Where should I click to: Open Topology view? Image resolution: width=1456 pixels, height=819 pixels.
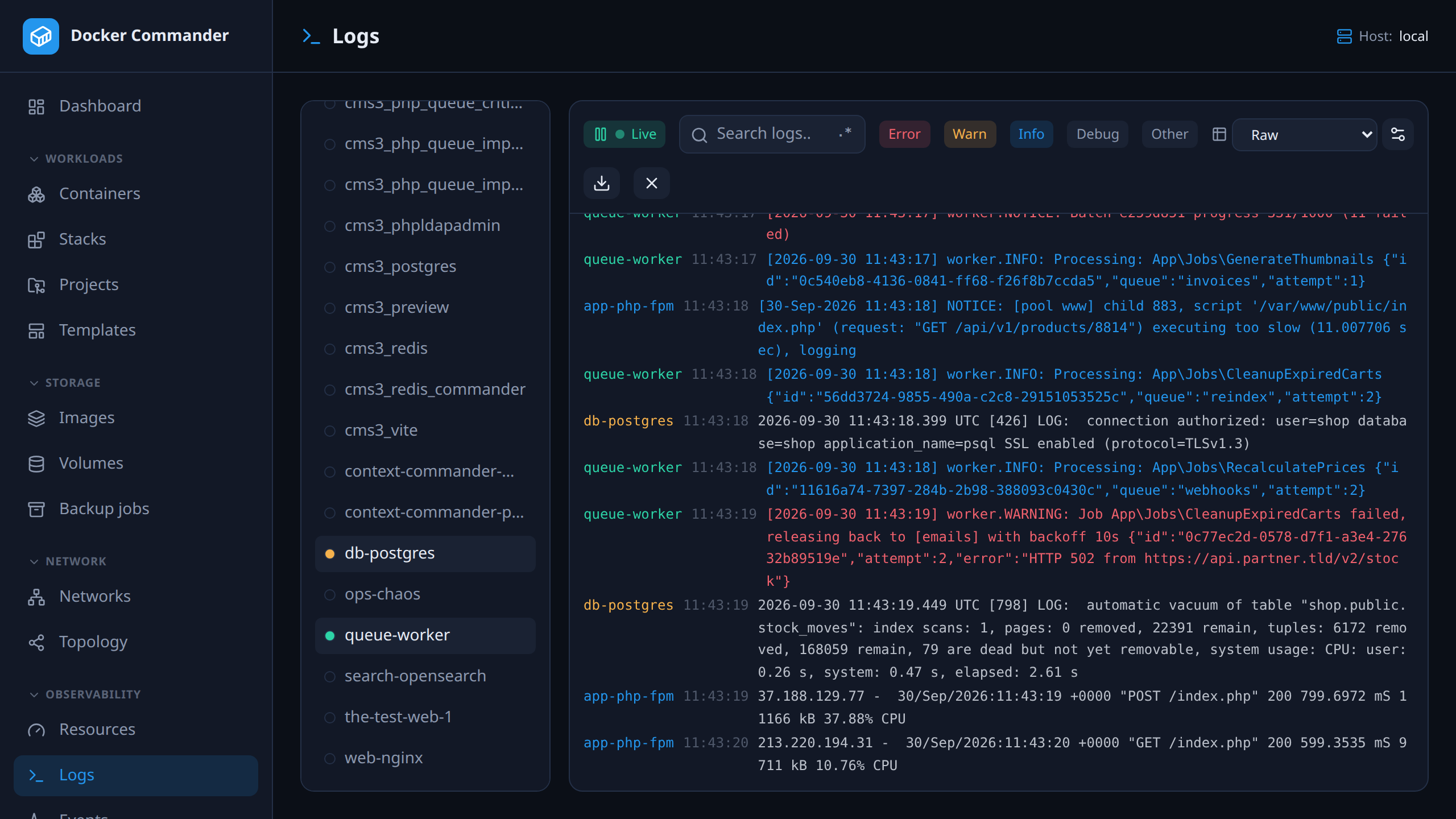click(x=136, y=642)
